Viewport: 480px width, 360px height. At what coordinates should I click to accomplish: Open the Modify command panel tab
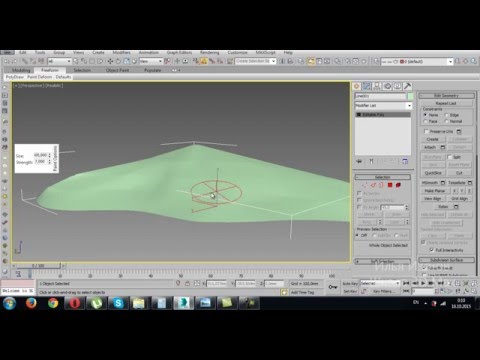367,86
